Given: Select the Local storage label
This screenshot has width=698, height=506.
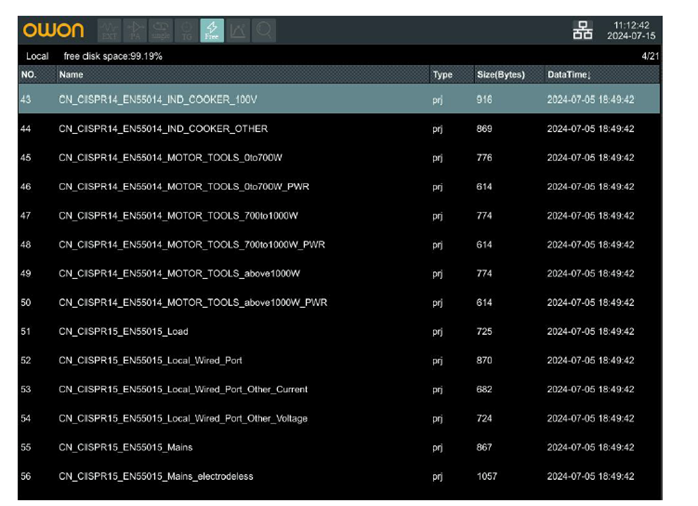Looking at the screenshot, I should pos(37,57).
